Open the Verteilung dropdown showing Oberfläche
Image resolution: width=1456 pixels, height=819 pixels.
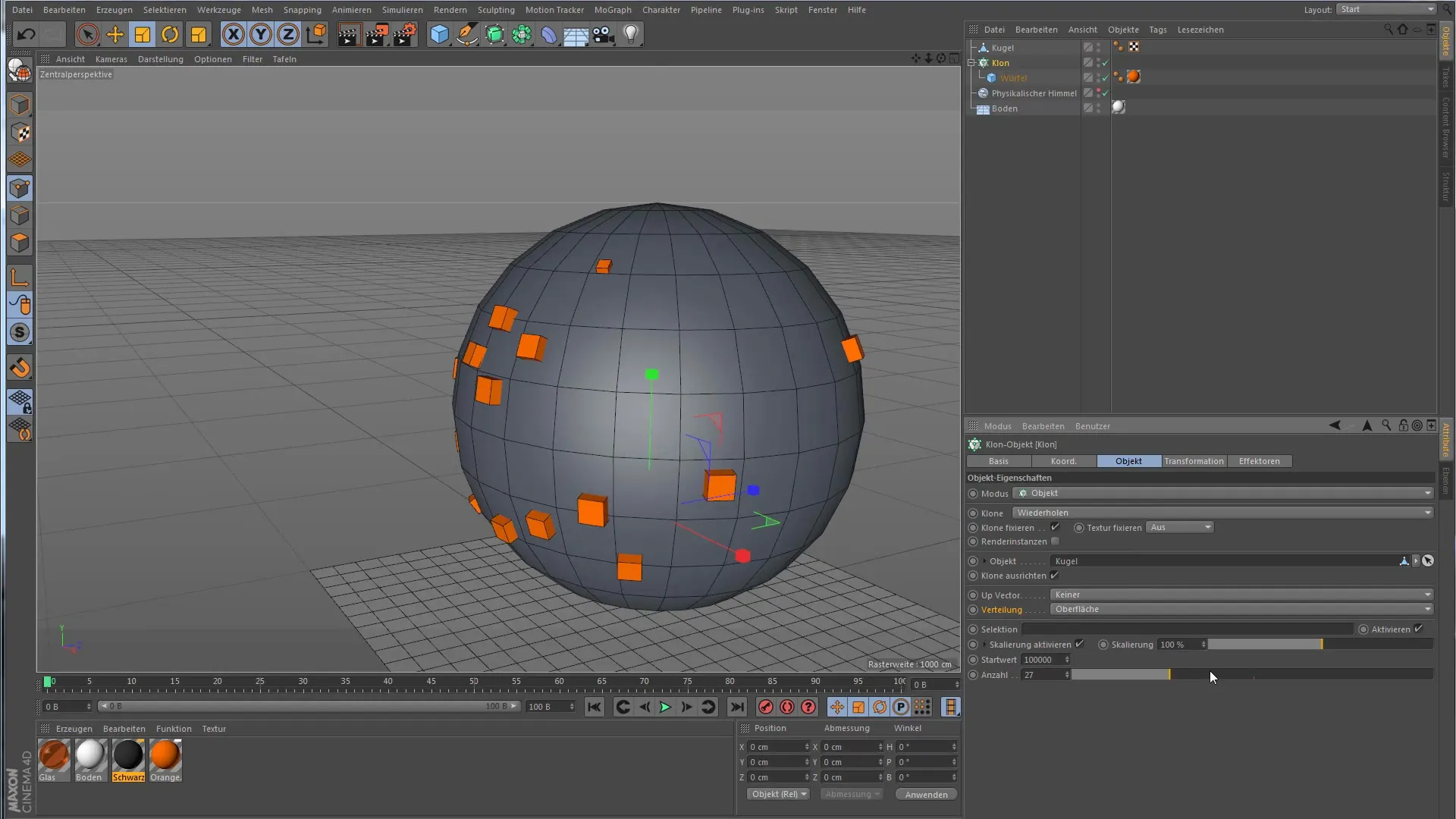pyautogui.click(x=1241, y=609)
